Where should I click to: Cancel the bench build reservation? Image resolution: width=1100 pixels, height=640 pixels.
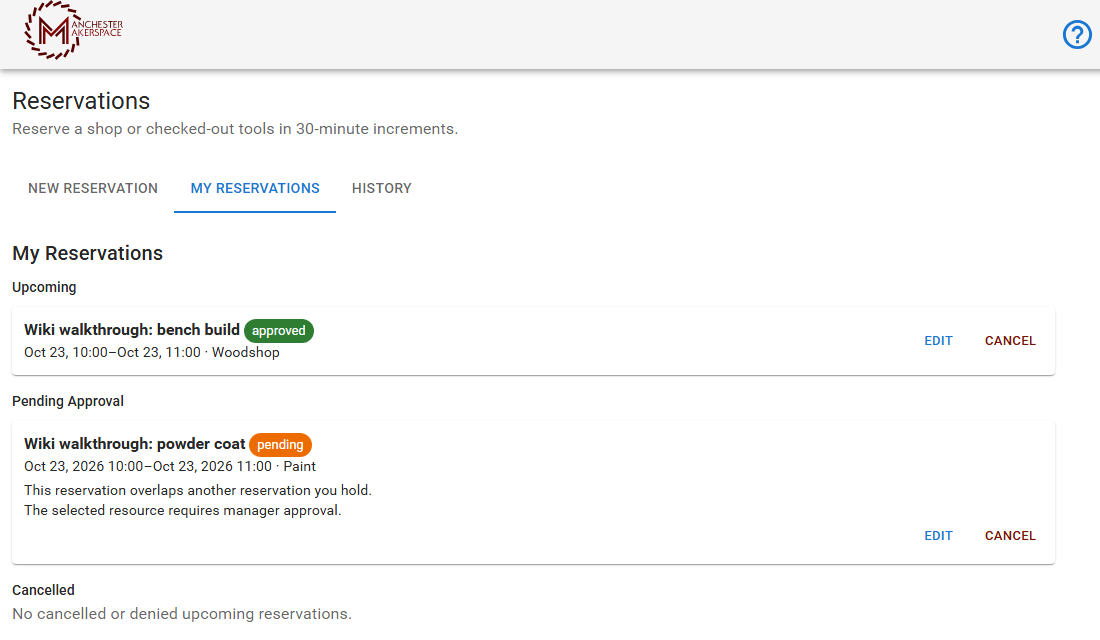tap(1010, 341)
